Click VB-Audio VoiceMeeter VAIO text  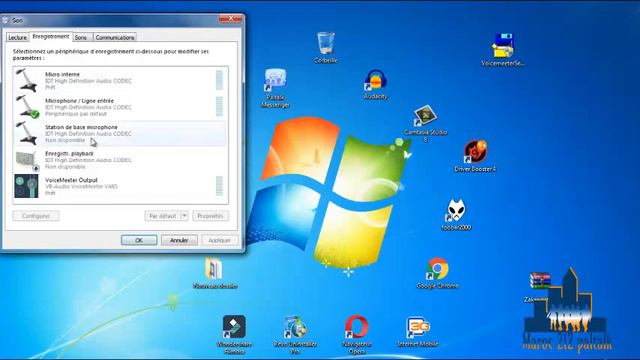click(81, 186)
